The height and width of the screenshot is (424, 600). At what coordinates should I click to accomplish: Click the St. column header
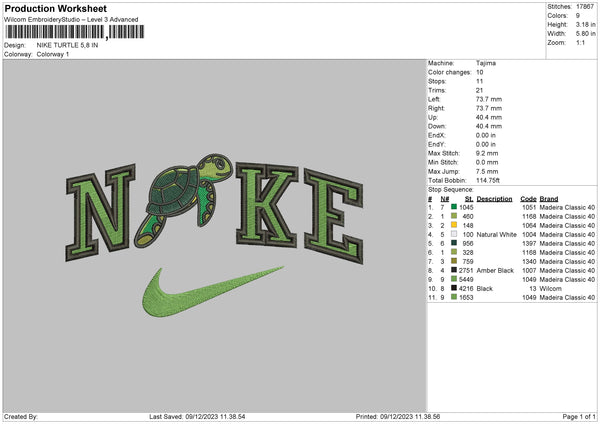[x=469, y=199]
